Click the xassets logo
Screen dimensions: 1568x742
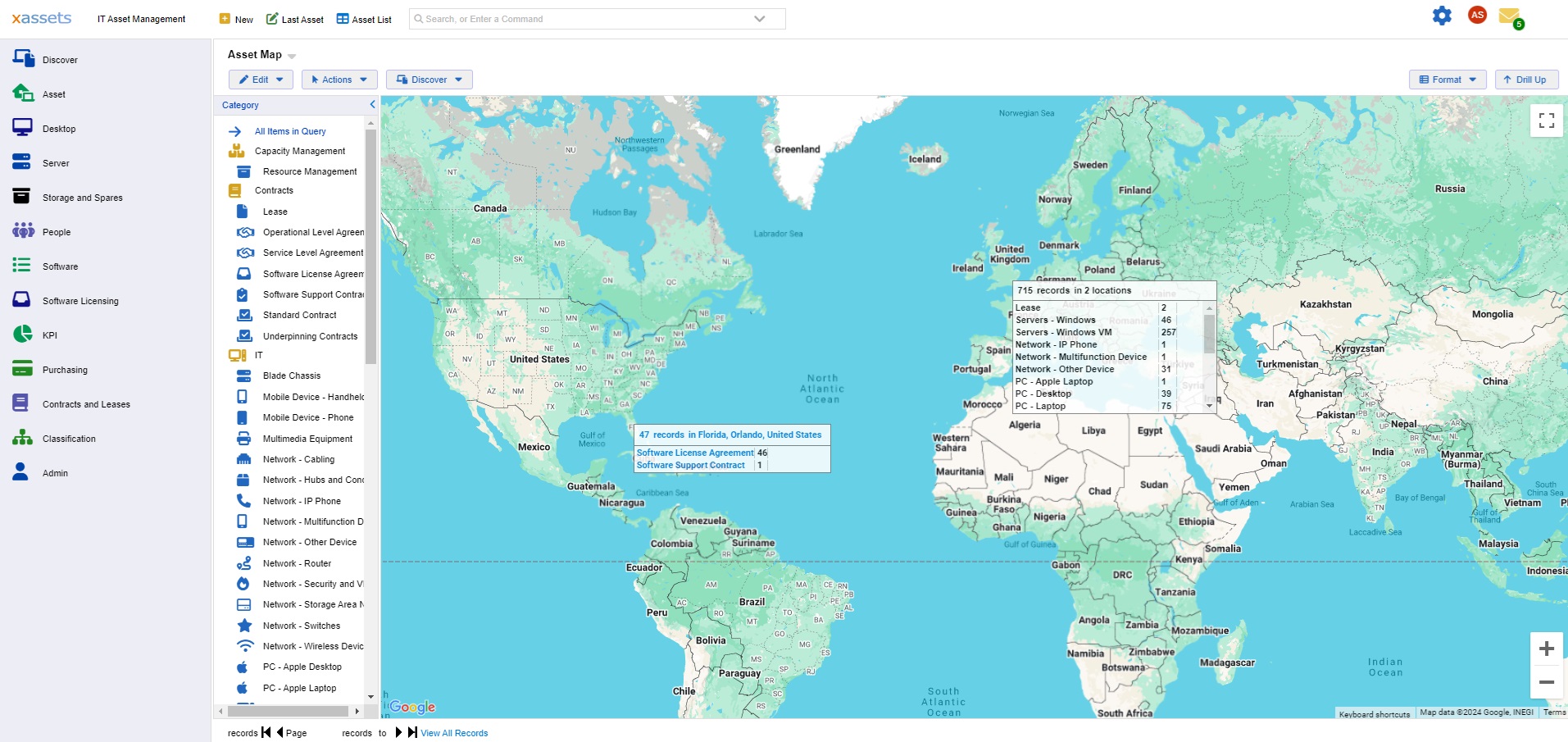click(41, 18)
